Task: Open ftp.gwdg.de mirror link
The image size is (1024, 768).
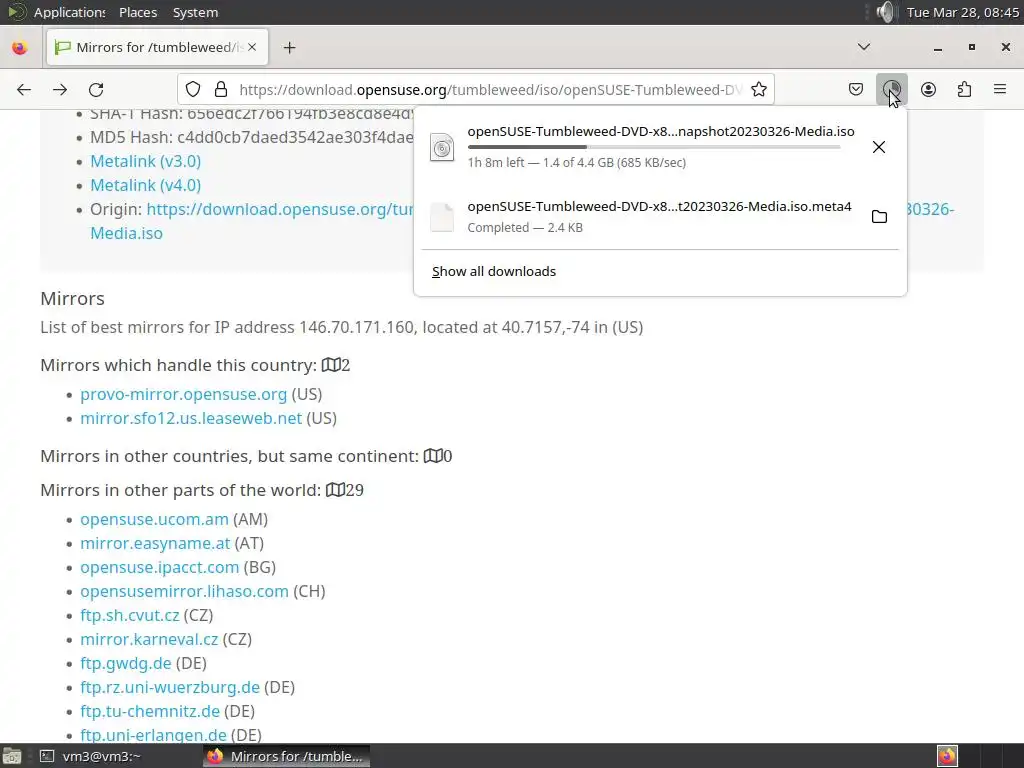Action: click(x=125, y=664)
